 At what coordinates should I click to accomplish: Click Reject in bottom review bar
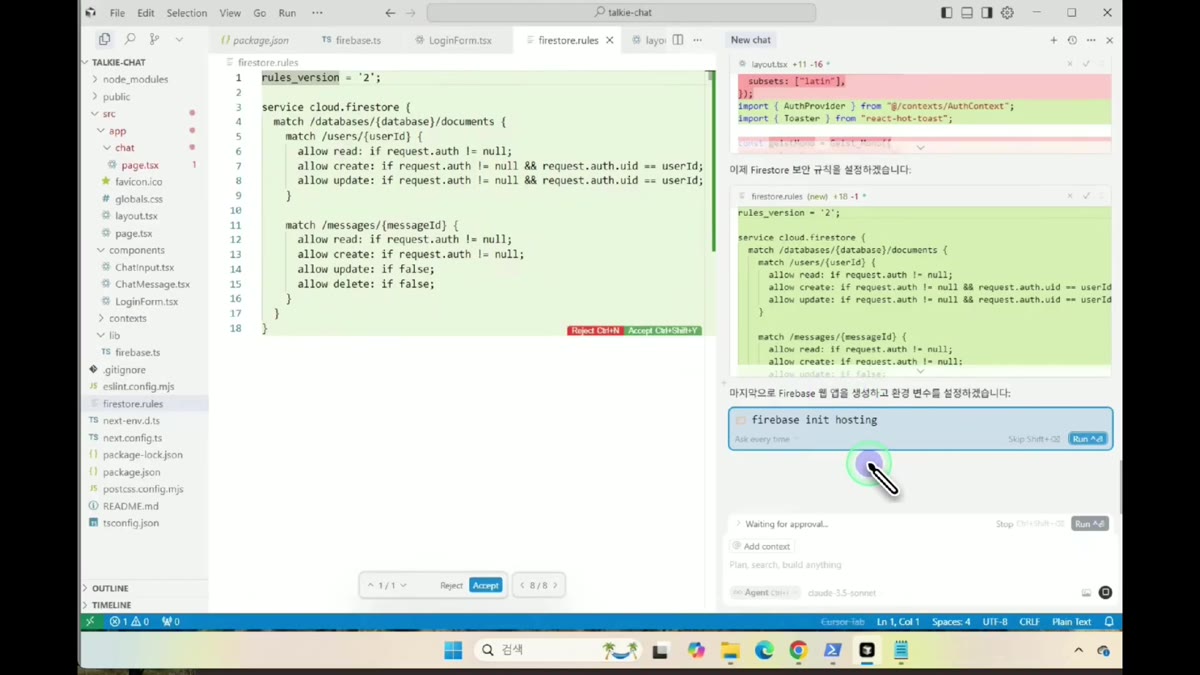451,585
